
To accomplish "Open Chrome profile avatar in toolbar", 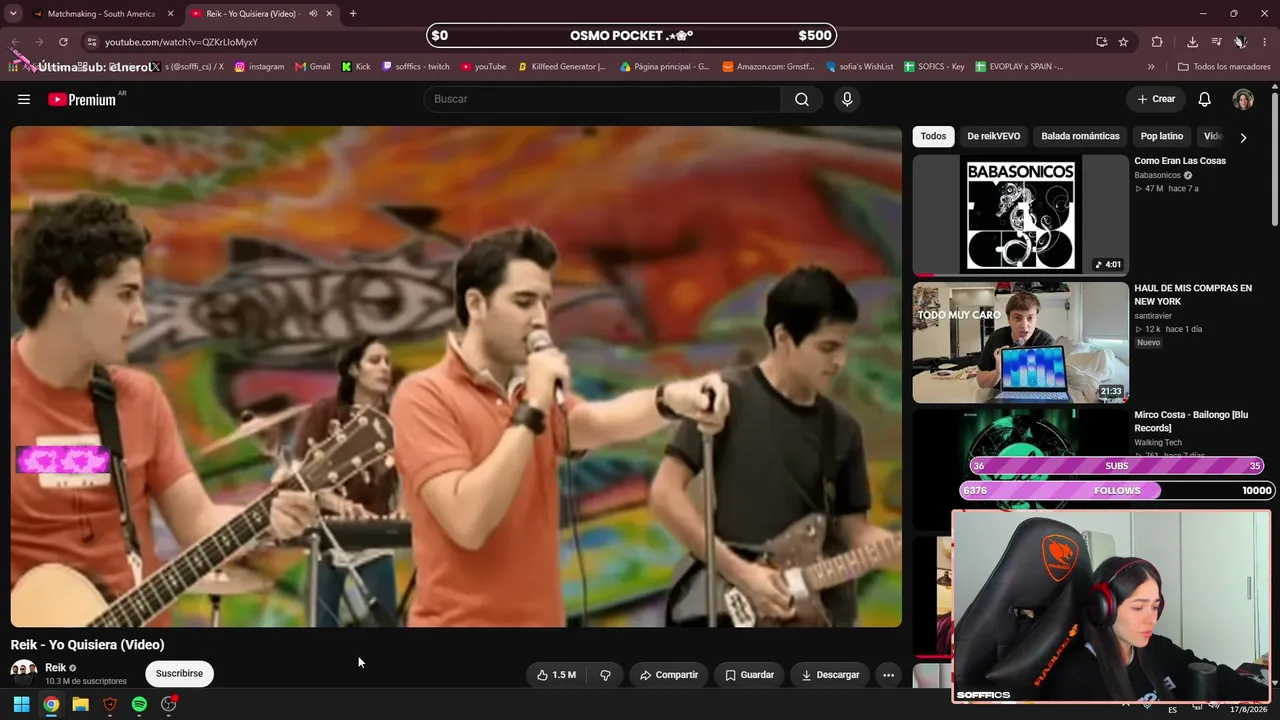I will 1240,42.
